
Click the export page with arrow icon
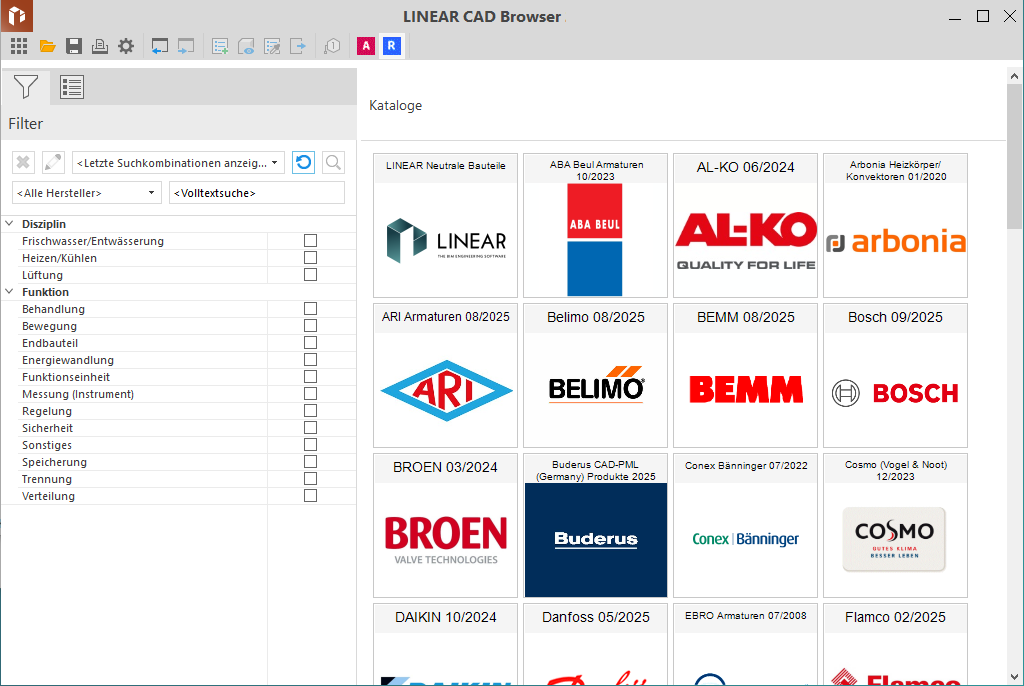pos(298,46)
